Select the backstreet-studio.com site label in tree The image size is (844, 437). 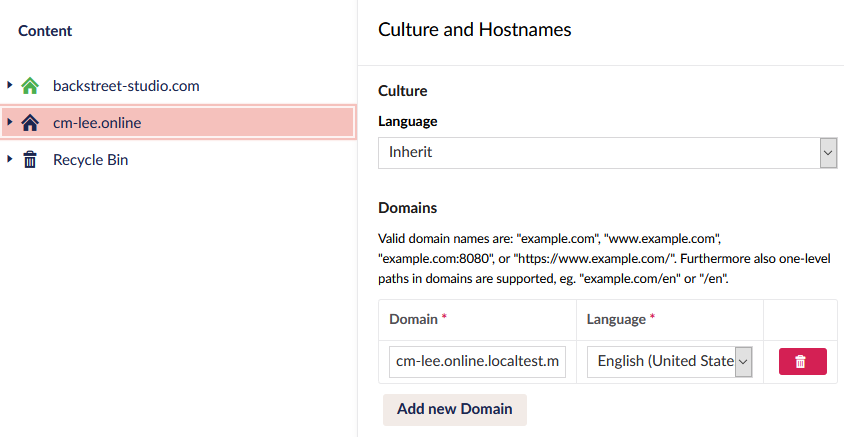point(126,86)
